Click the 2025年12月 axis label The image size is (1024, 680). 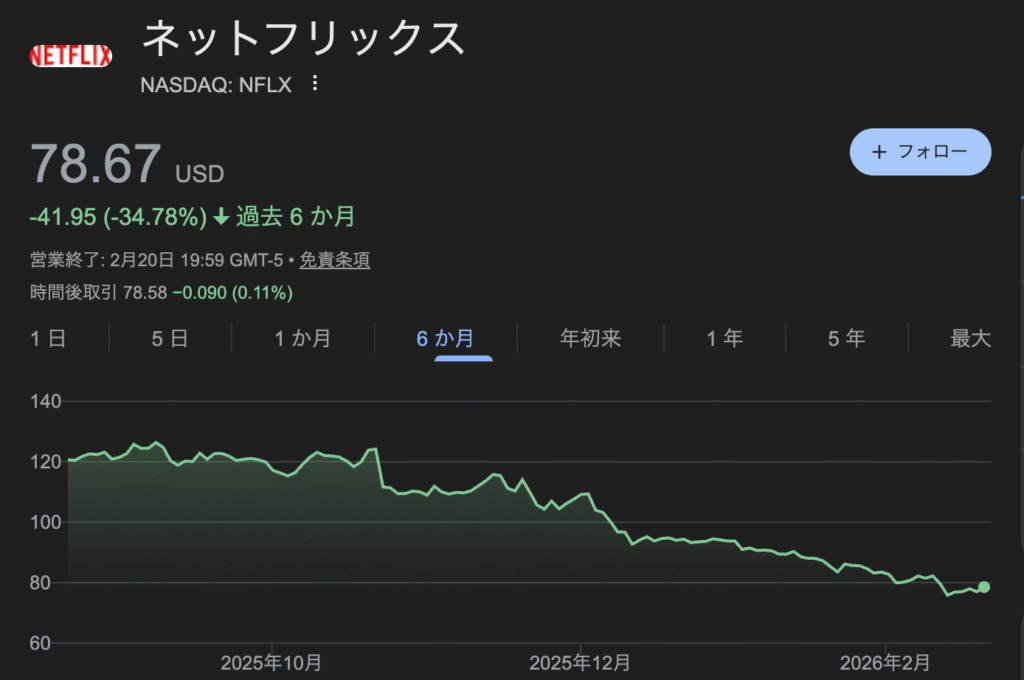[x=580, y=662]
